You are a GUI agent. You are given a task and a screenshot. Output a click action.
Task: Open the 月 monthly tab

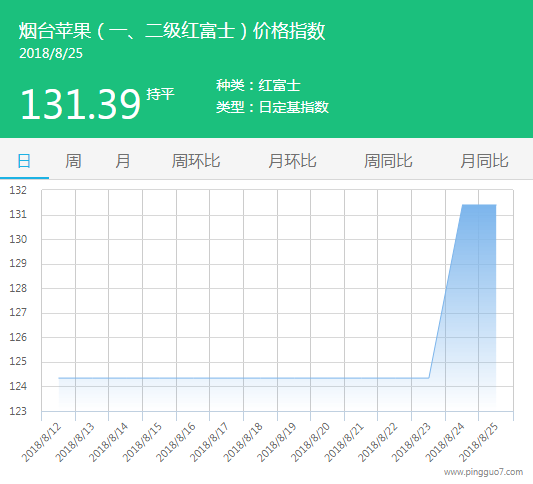pyautogui.click(x=122, y=161)
